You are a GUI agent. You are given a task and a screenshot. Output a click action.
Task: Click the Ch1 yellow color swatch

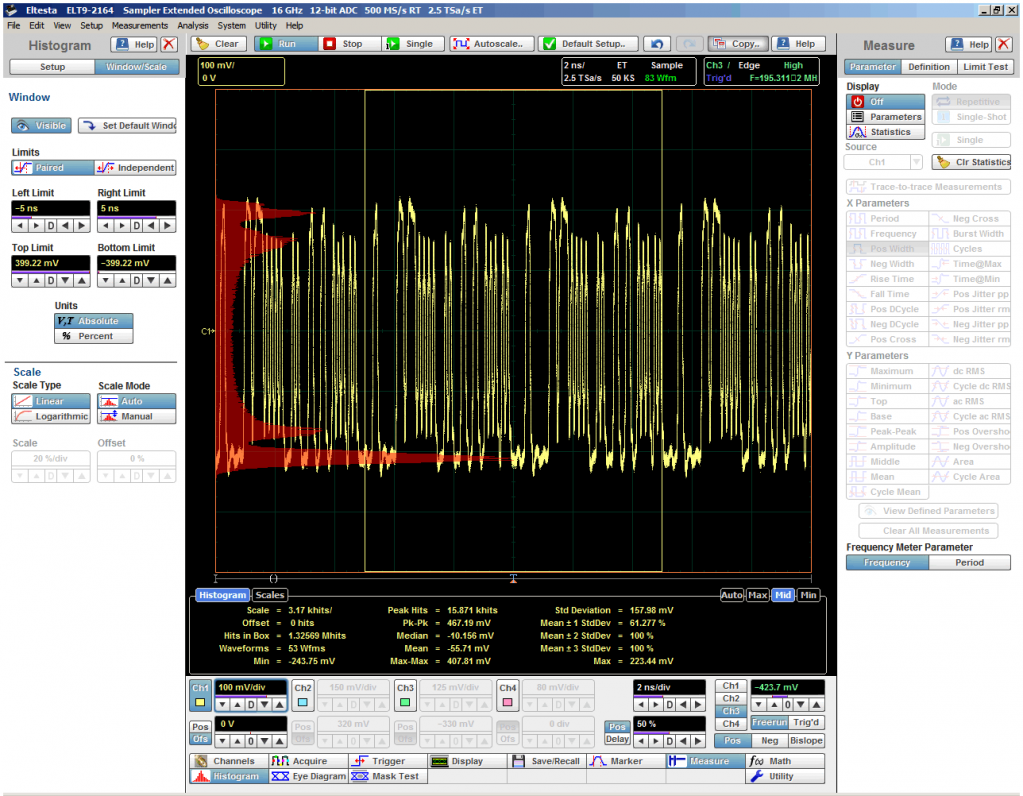201,703
